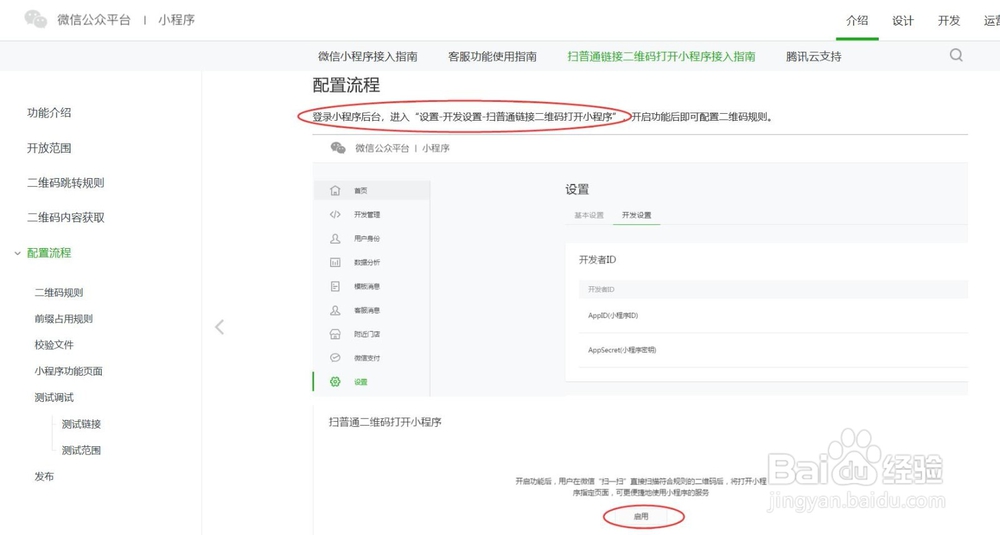The height and width of the screenshot is (535, 1000).
Task: Select 微信小程序接入指南 sub-navigation item
Action: click(367, 56)
